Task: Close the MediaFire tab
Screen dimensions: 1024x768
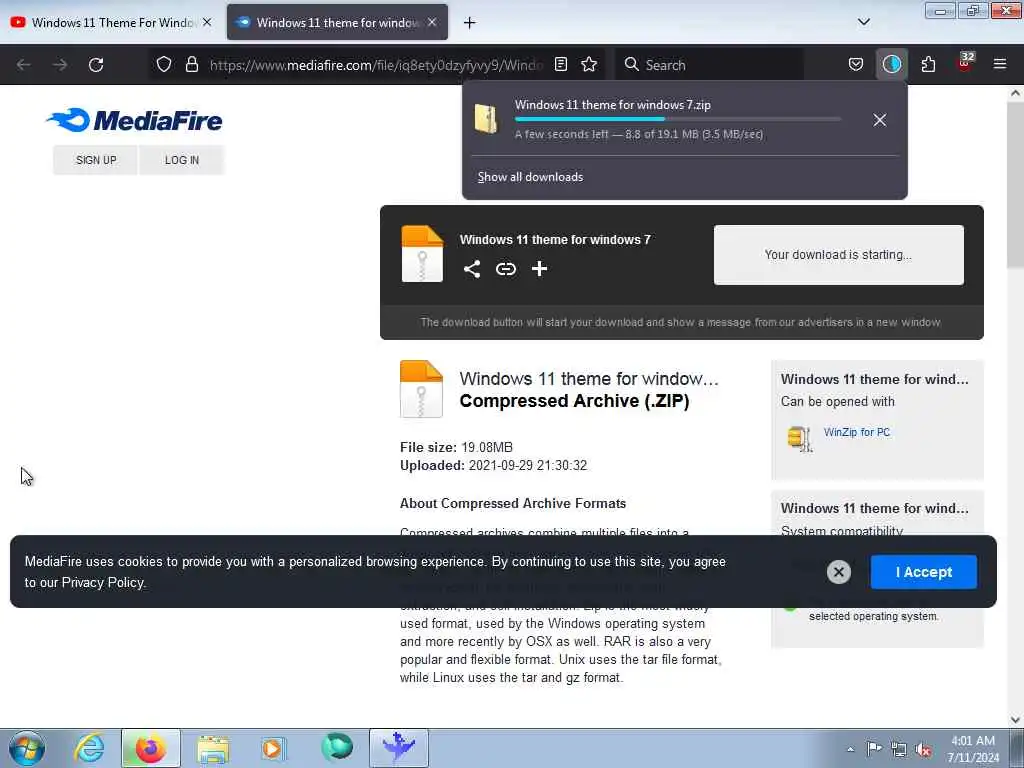Action: click(432, 22)
